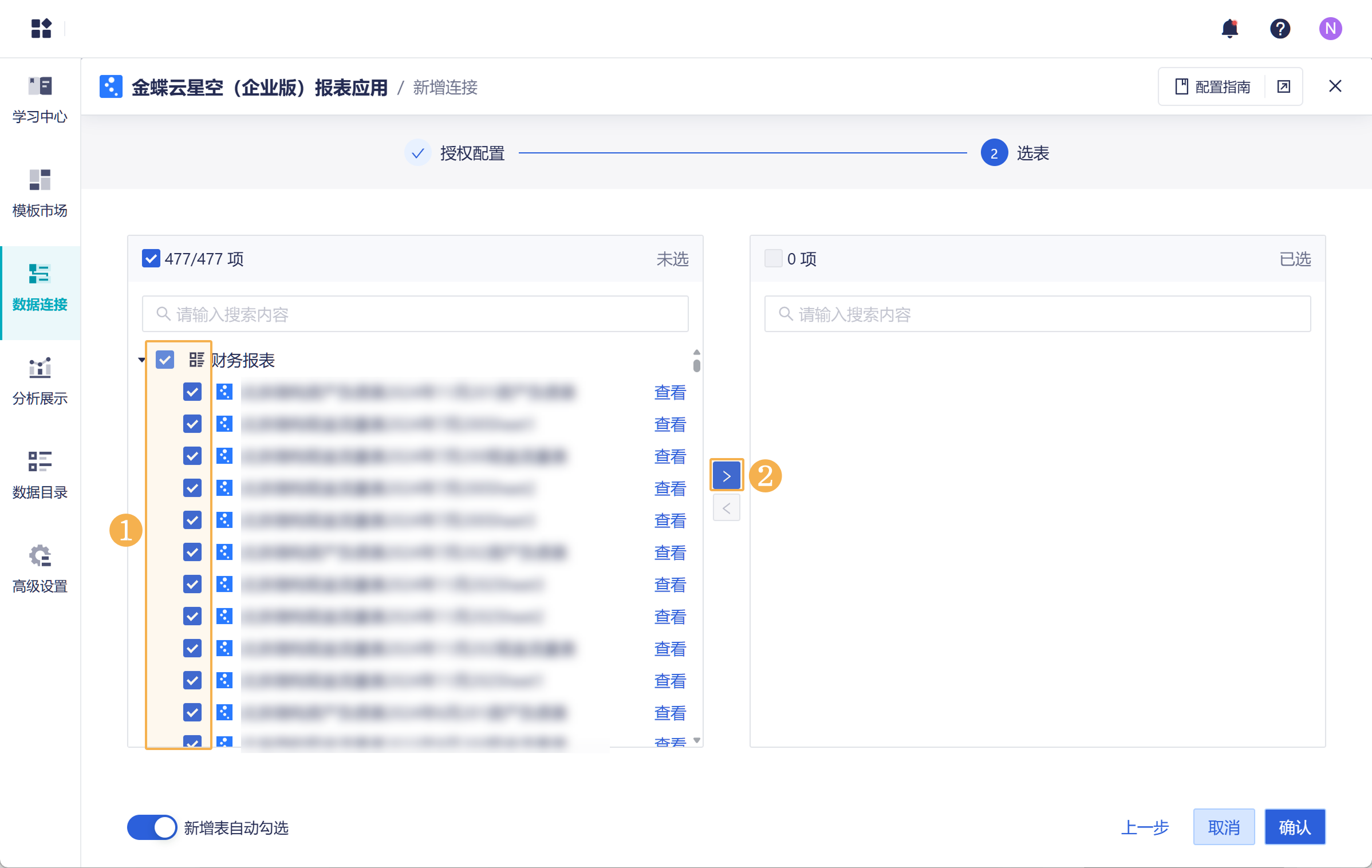Click the 上一步 link

click(1145, 827)
